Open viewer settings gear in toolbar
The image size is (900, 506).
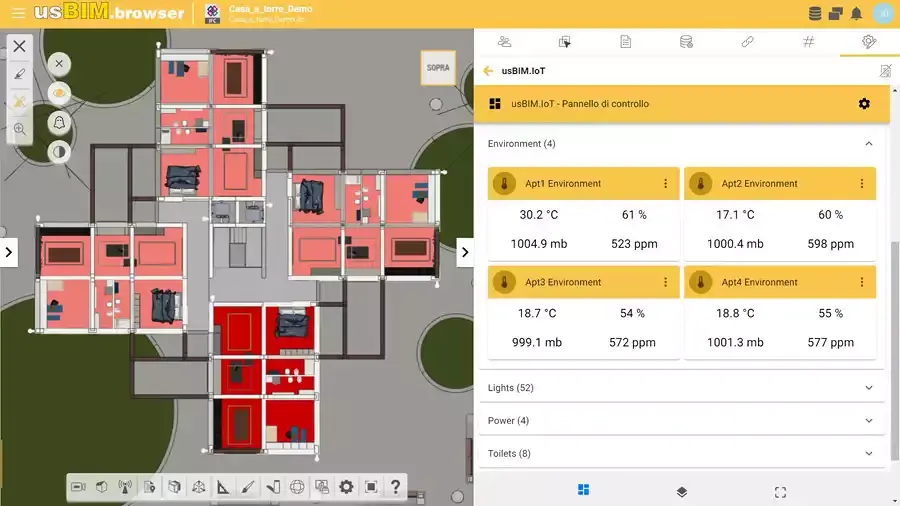pos(346,487)
